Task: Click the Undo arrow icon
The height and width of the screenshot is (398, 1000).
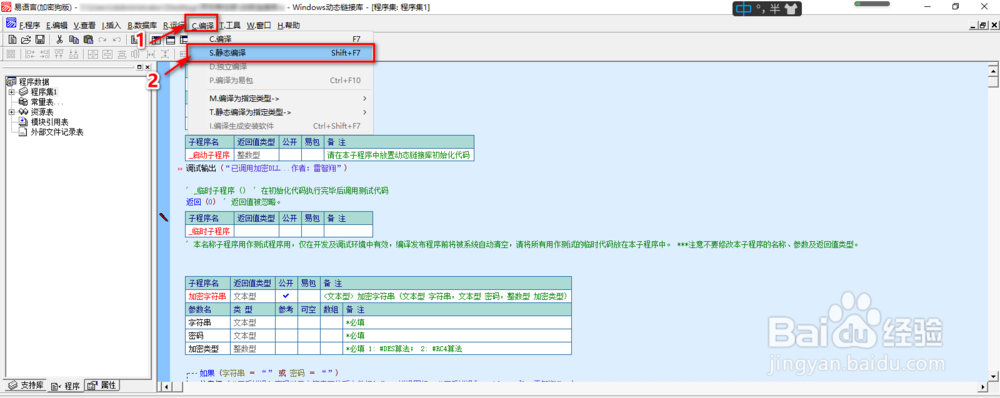Action: pos(116,40)
